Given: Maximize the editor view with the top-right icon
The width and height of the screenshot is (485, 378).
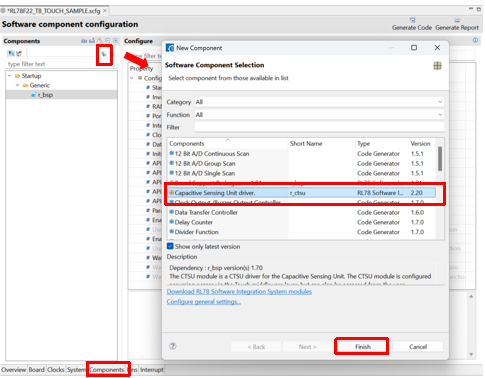Looking at the screenshot, I should tap(479, 9).
